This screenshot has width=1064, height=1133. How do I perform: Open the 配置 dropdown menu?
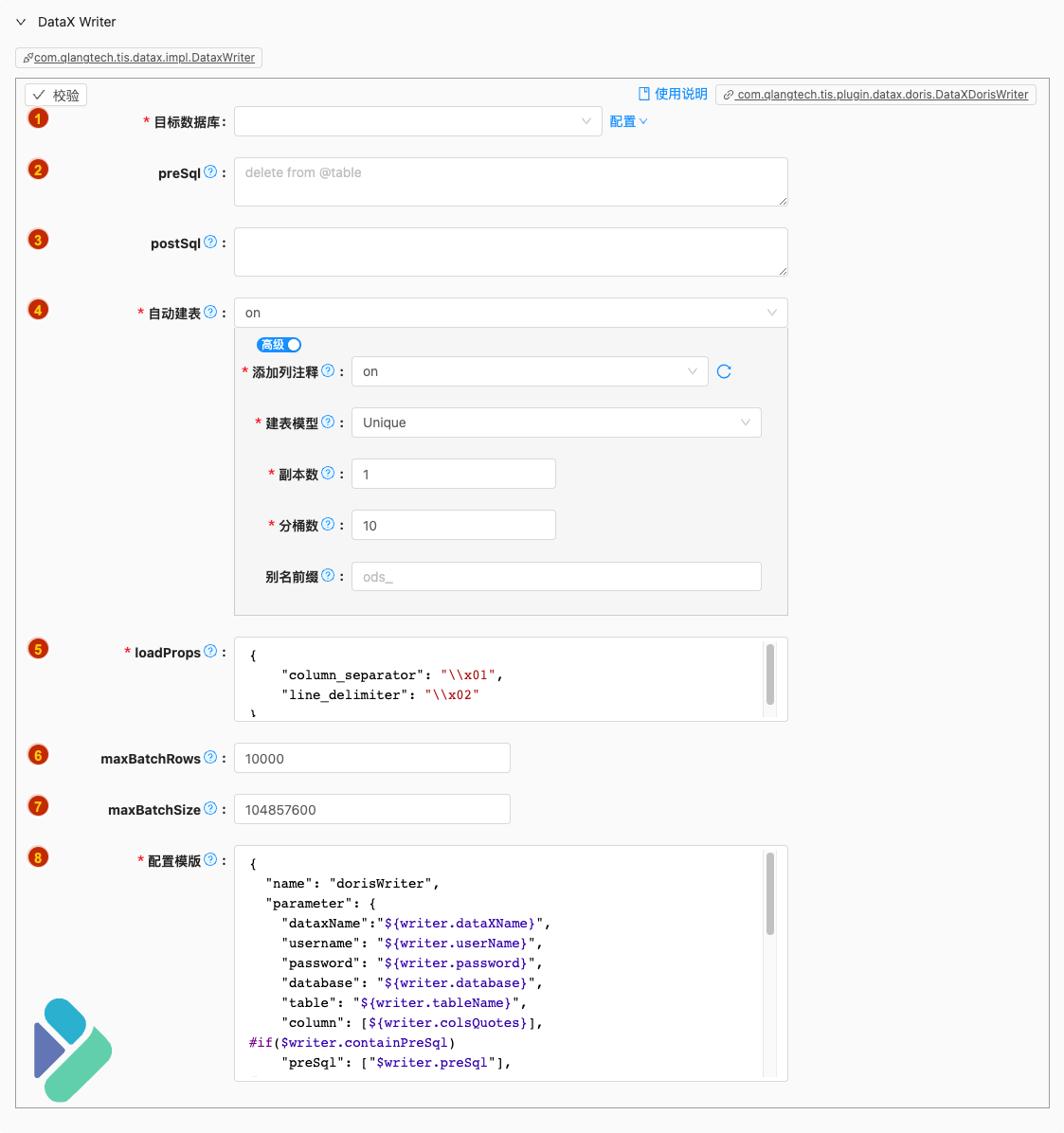click(628, 121)
